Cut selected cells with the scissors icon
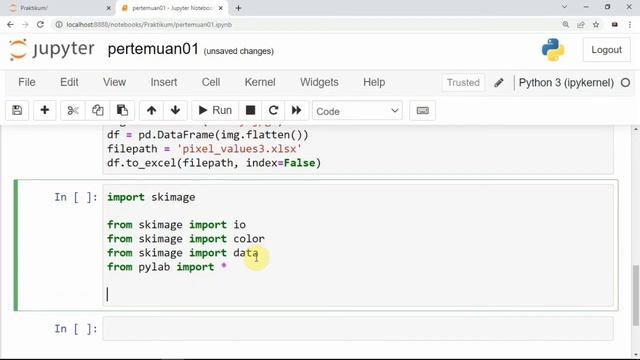640x360 pixels. tap(73, 111)
